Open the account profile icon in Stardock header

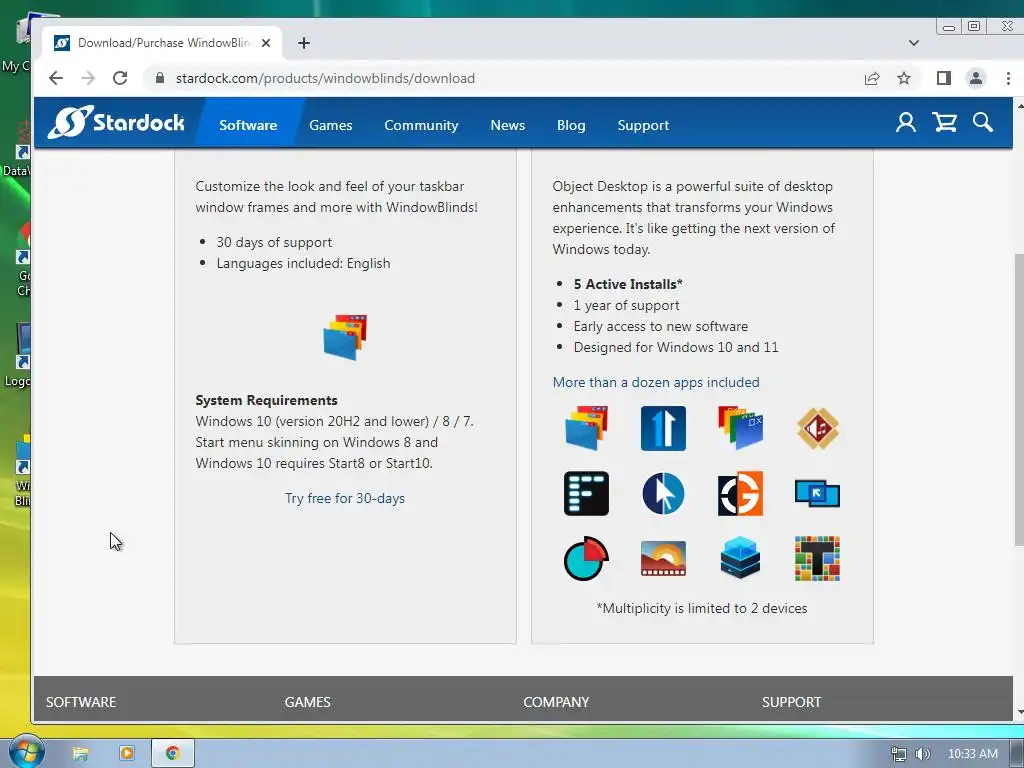(x=905, y=122)
